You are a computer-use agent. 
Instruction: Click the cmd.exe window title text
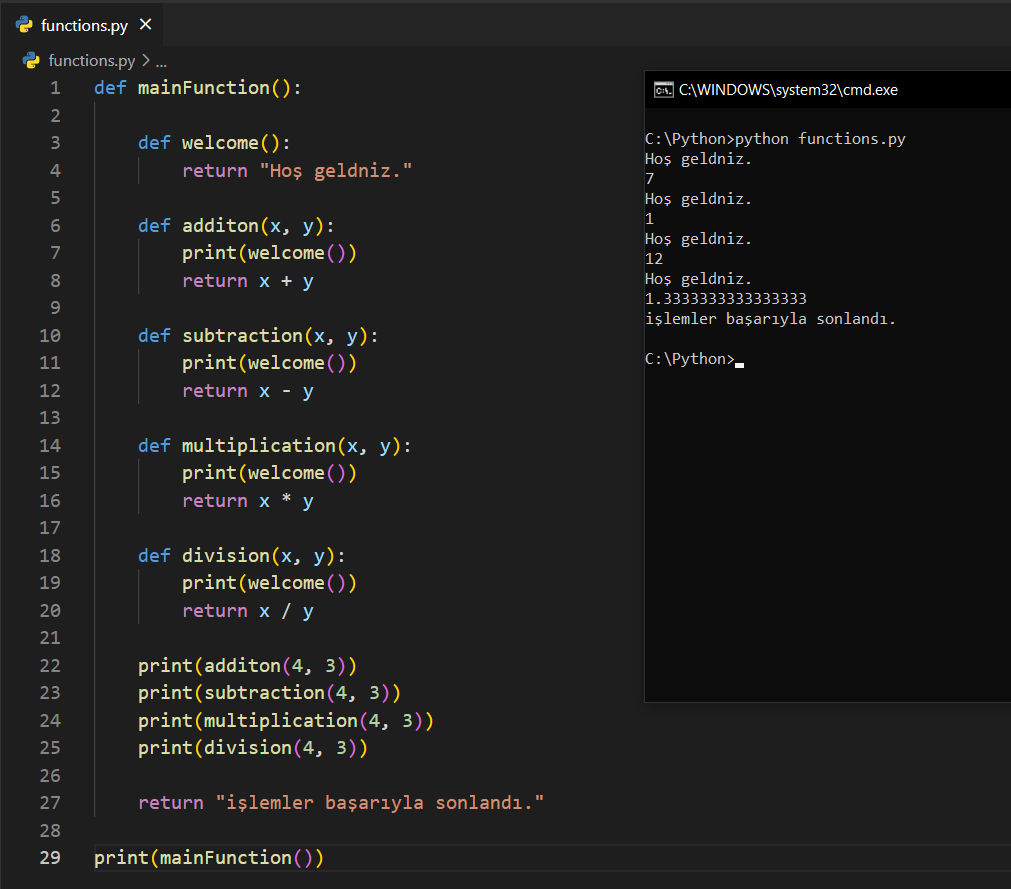pyautogui.click(x=788, y=90)
